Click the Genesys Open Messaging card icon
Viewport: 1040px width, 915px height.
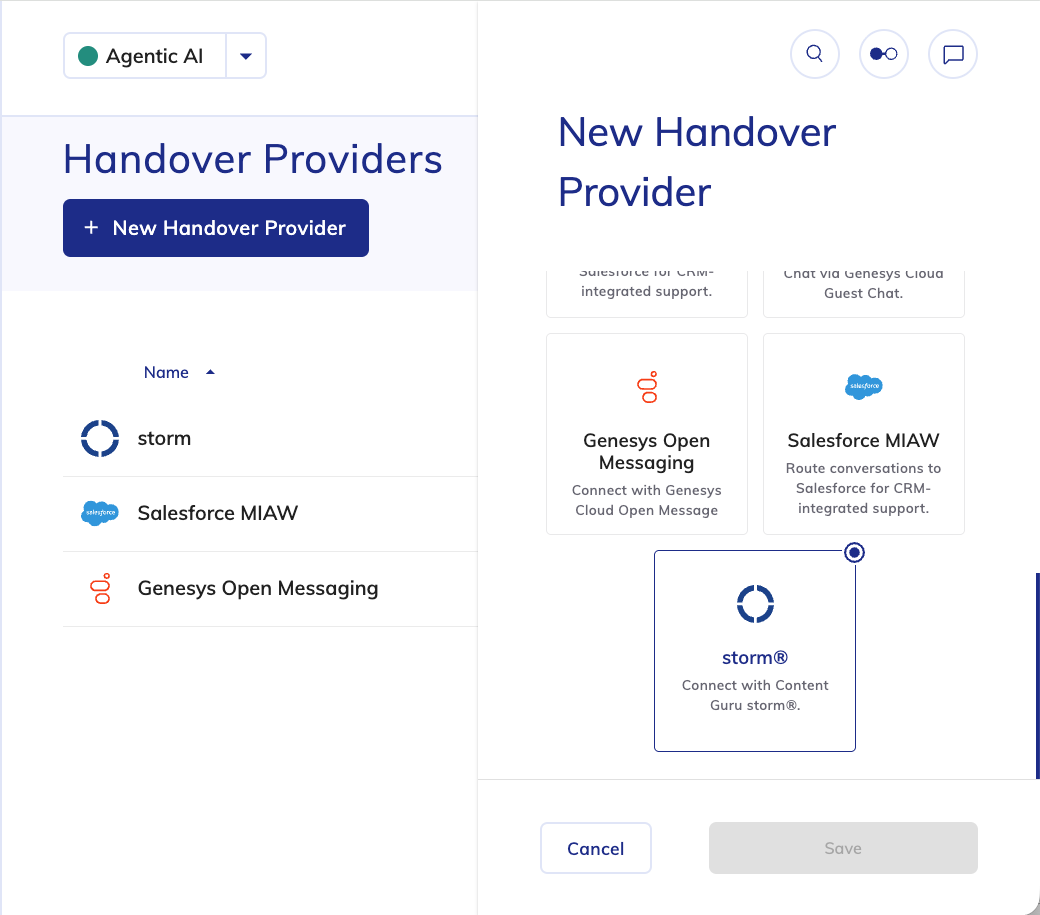(x=647, y=387)
